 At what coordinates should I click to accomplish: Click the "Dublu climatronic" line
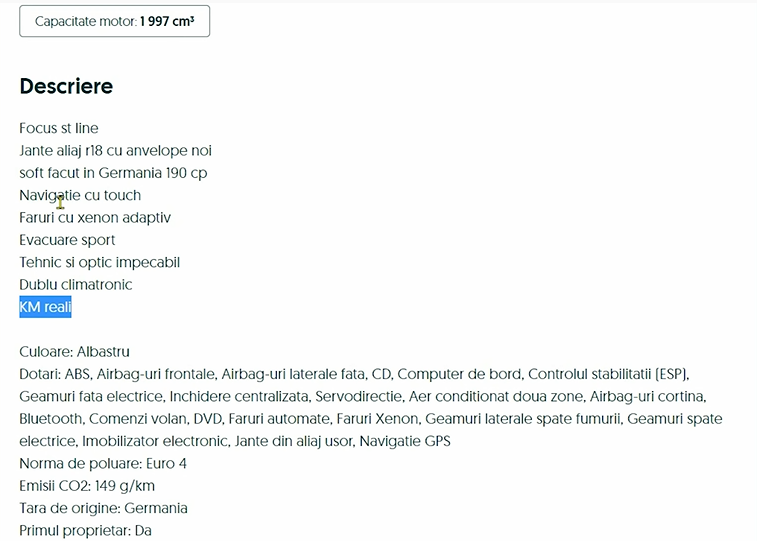[76, 284]
